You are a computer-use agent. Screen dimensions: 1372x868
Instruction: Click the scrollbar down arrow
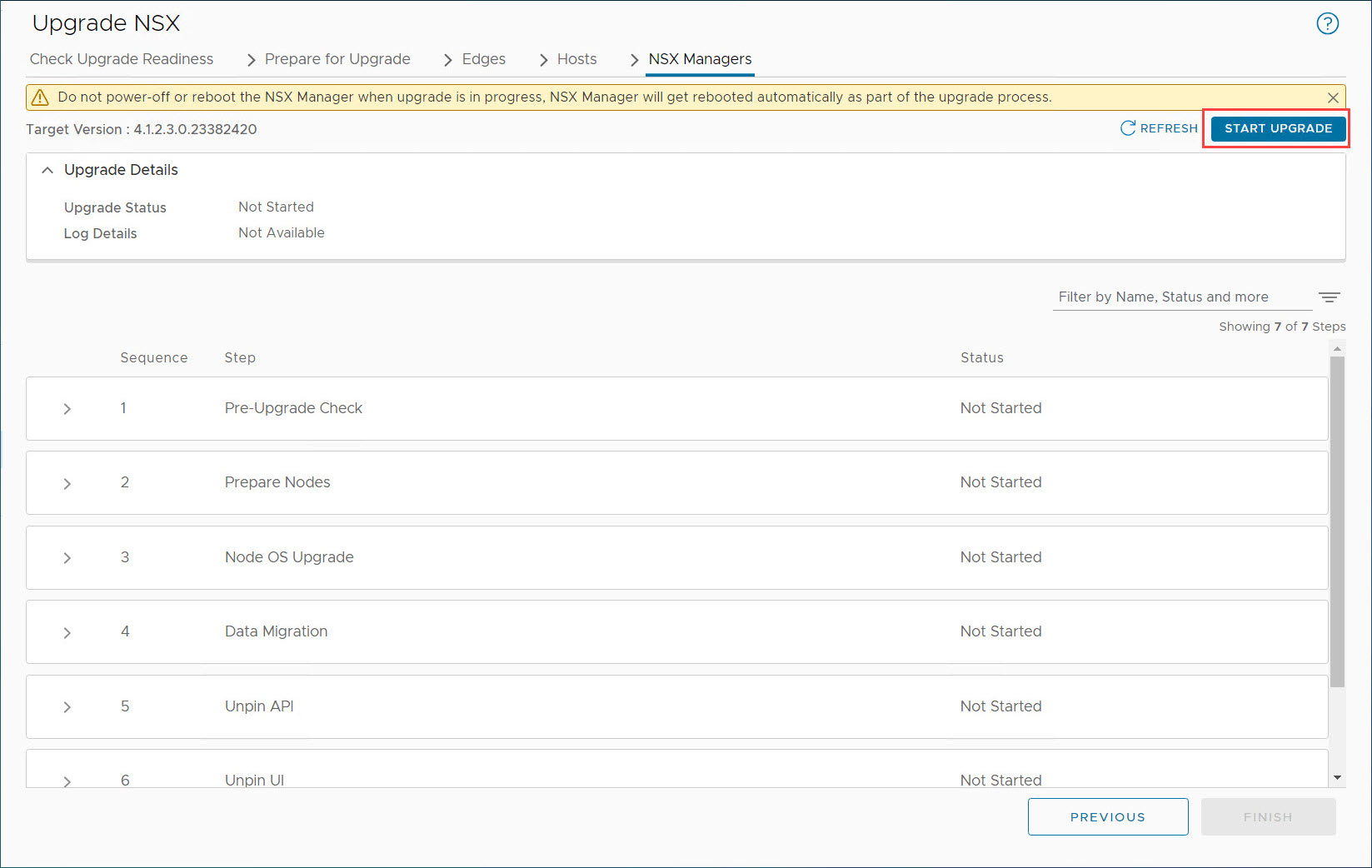1337,778
